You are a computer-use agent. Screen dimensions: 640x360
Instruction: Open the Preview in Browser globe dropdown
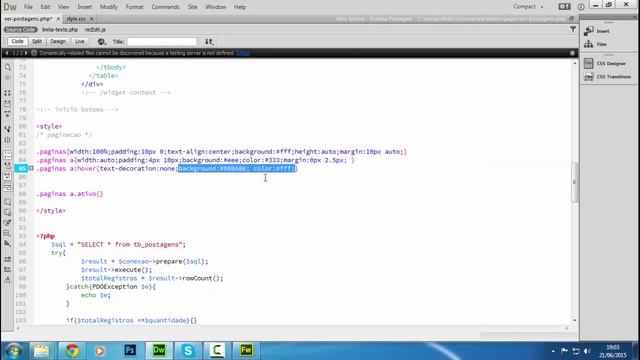point(102,42)
